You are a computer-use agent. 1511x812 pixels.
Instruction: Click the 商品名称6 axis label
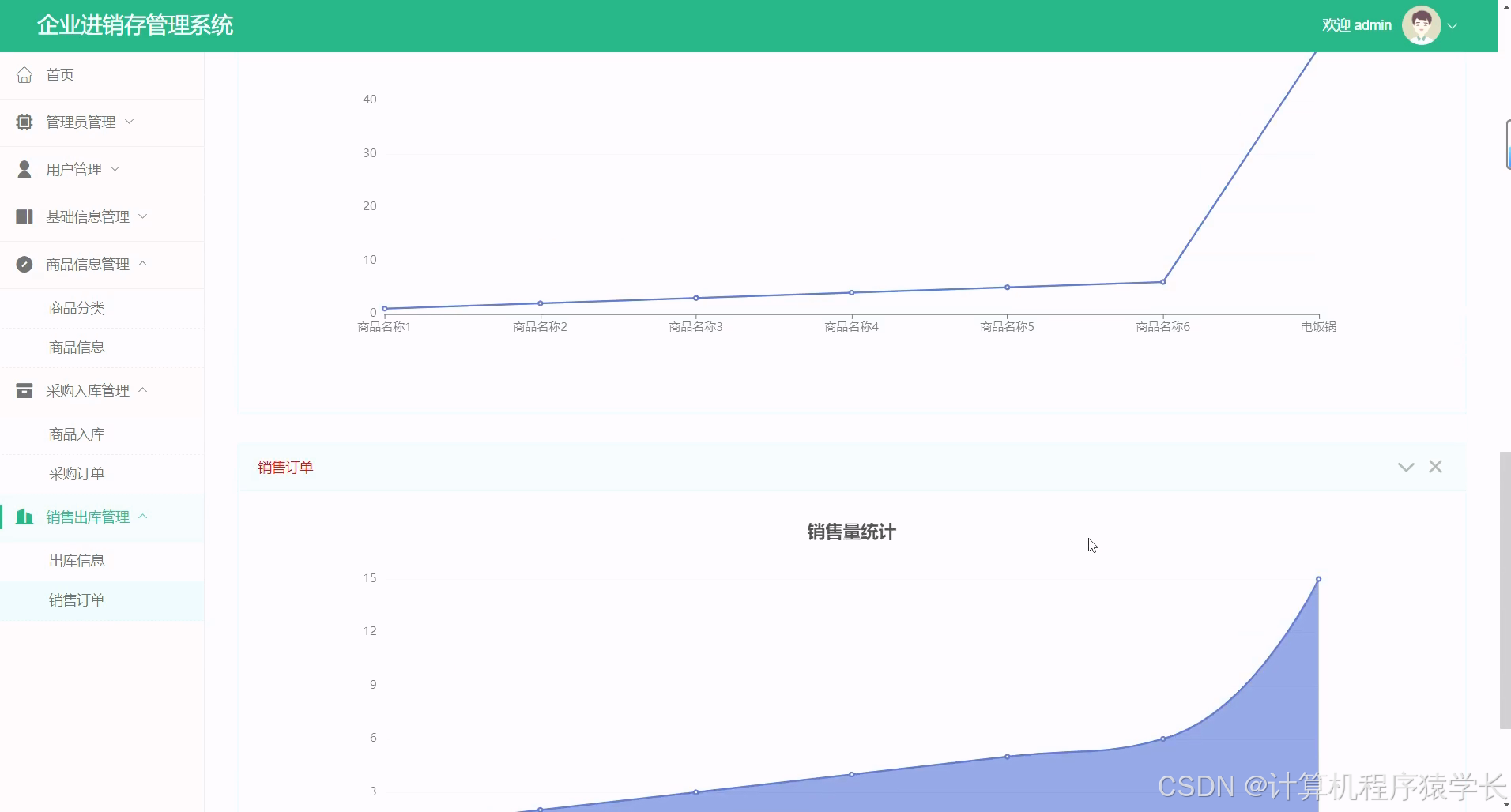pos(1163,327)
